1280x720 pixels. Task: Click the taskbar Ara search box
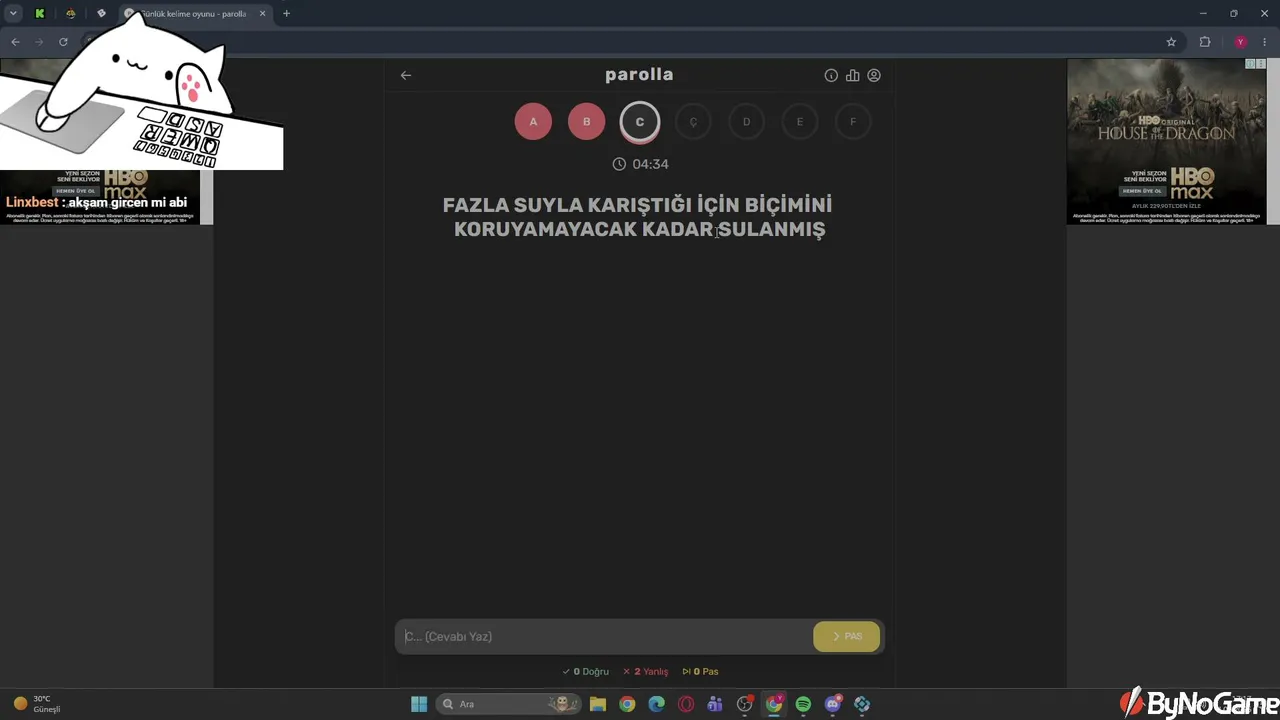tap(508, 704)
